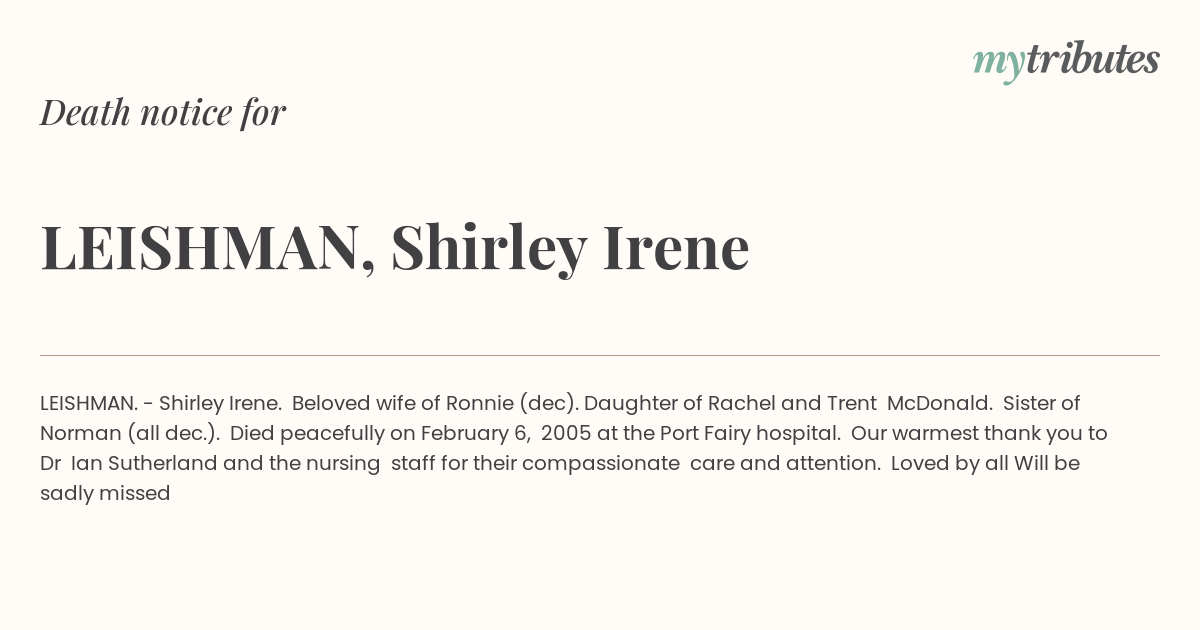1200x630 pixels.
Task: Click the words "sadly missed"
Action: tap(105, 493)
